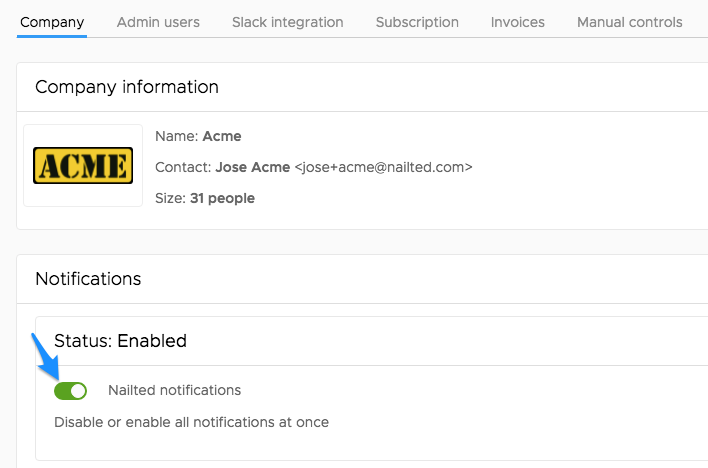This screenshot has height=468, width=708.
Task: Click the Company information heading
Action: click(x=127, y=87)
